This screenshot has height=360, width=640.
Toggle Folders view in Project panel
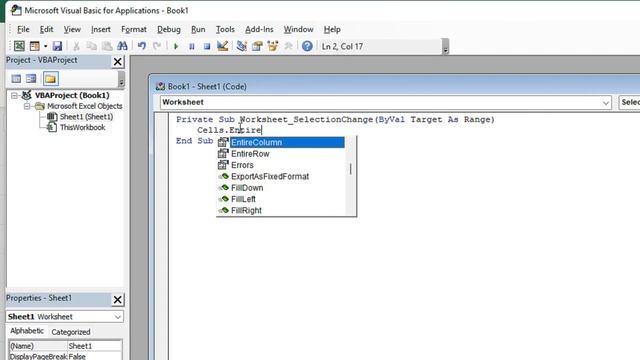click(51, 78)
